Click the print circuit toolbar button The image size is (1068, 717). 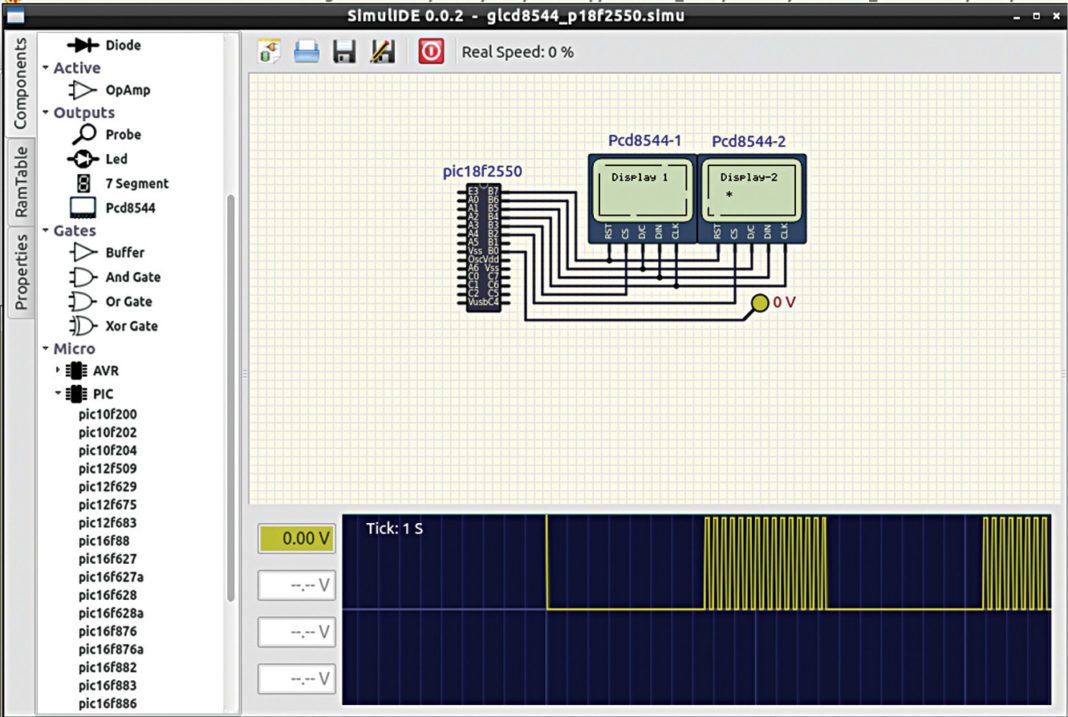click(x=307, y=51)
